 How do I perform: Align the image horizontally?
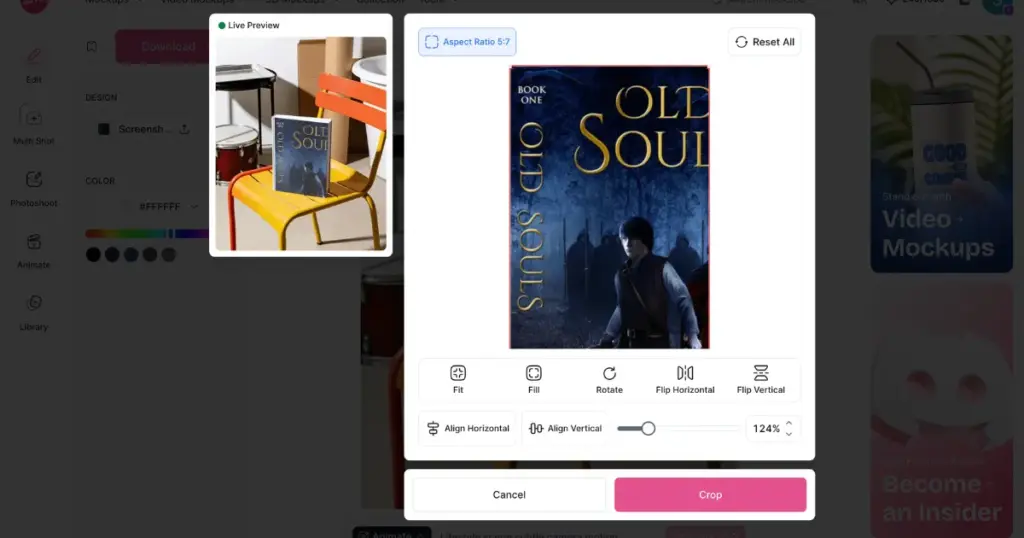pos(468,428)
